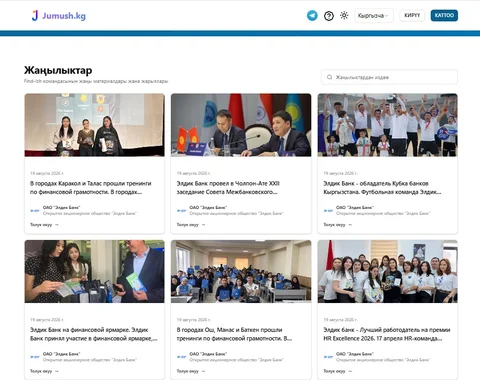This screenshot has height=380, width=480.
Task: Click Элдик Банк logo in Каракол и Талас card
Action: point(35,210)
